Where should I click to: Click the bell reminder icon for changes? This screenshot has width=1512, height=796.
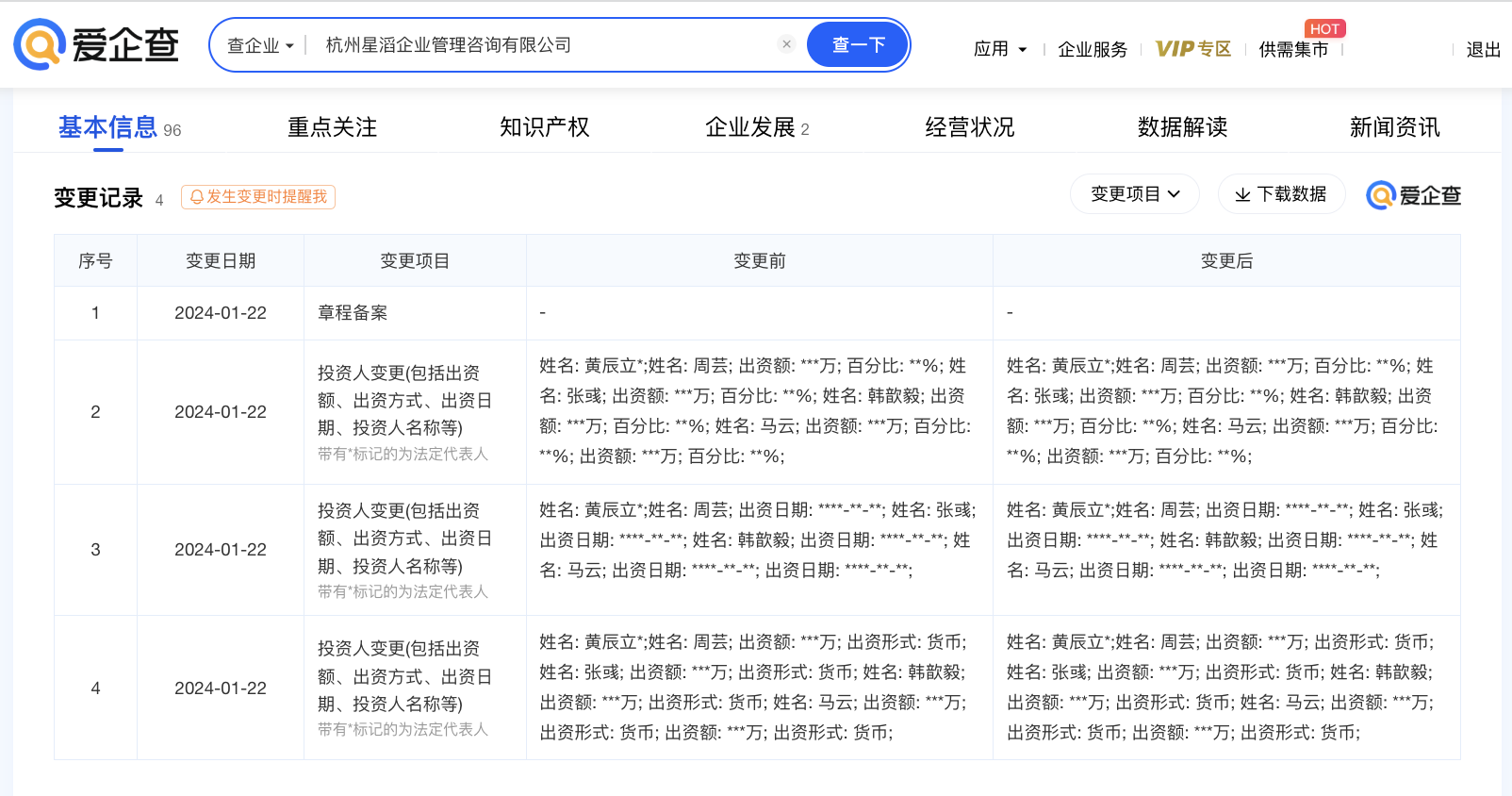(x=196, y=197)
